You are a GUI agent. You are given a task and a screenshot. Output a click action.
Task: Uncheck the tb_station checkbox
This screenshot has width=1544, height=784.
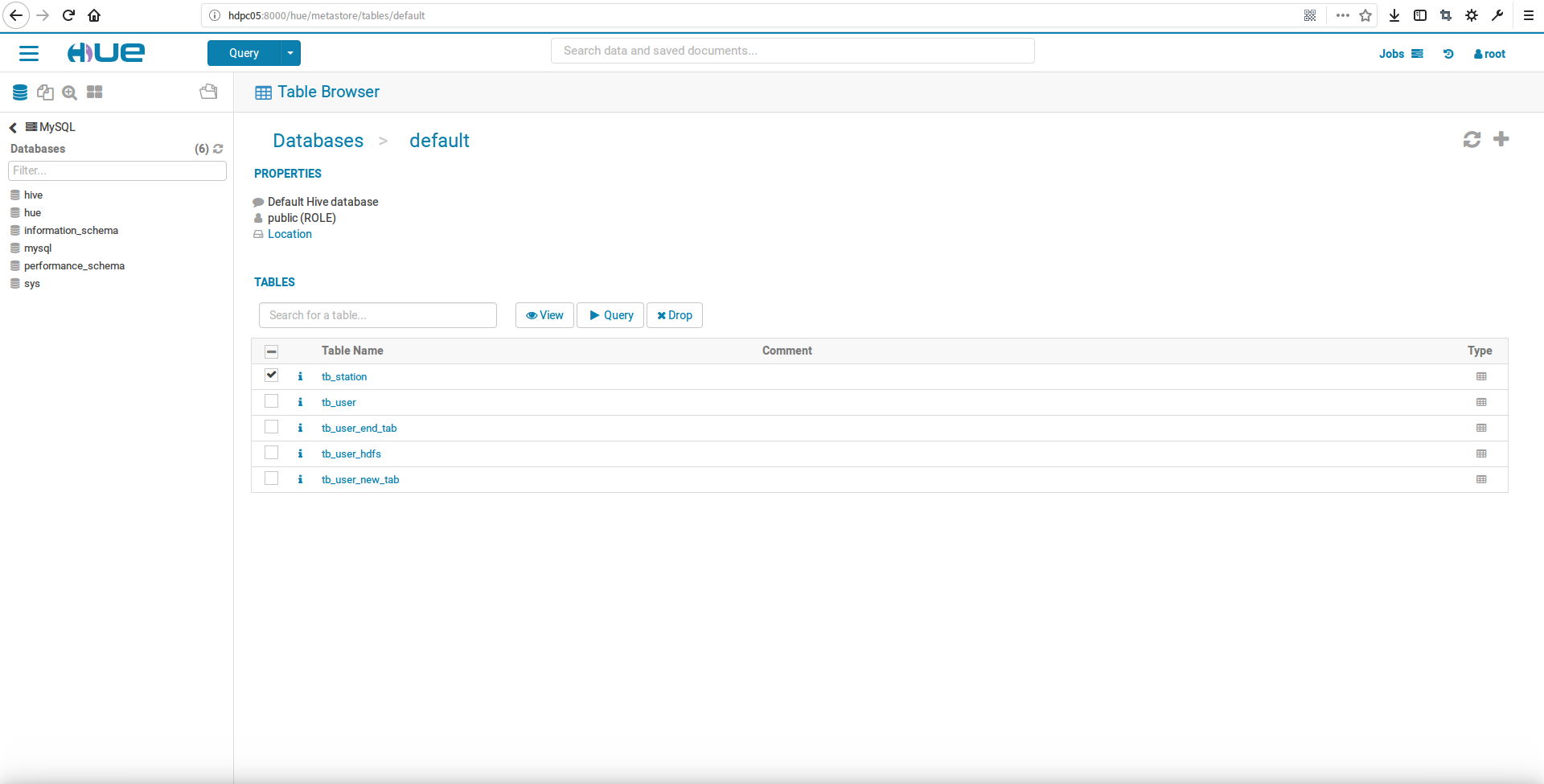tap(272, 376)
